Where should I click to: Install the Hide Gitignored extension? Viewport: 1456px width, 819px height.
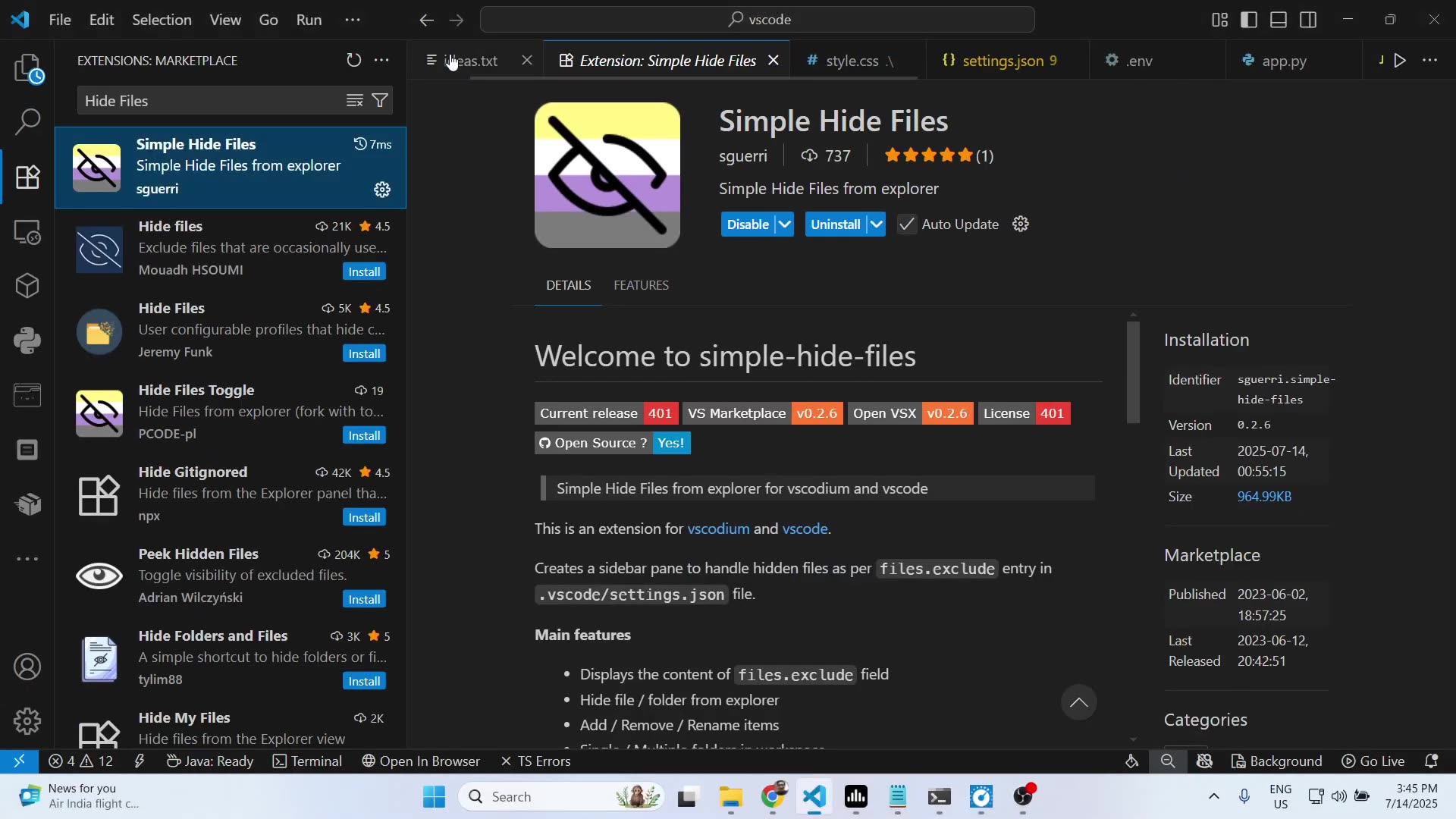[364, 517]
